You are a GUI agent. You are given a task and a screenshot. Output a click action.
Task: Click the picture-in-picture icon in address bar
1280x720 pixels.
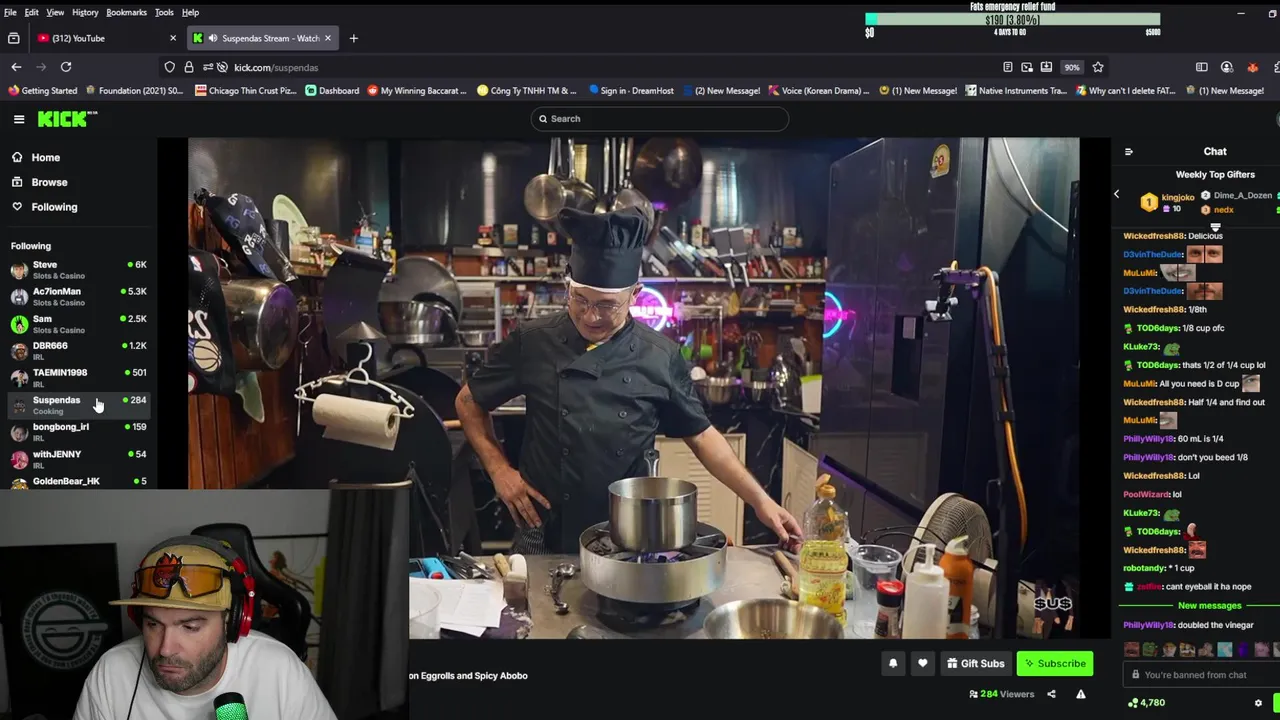pos(1027,67)
